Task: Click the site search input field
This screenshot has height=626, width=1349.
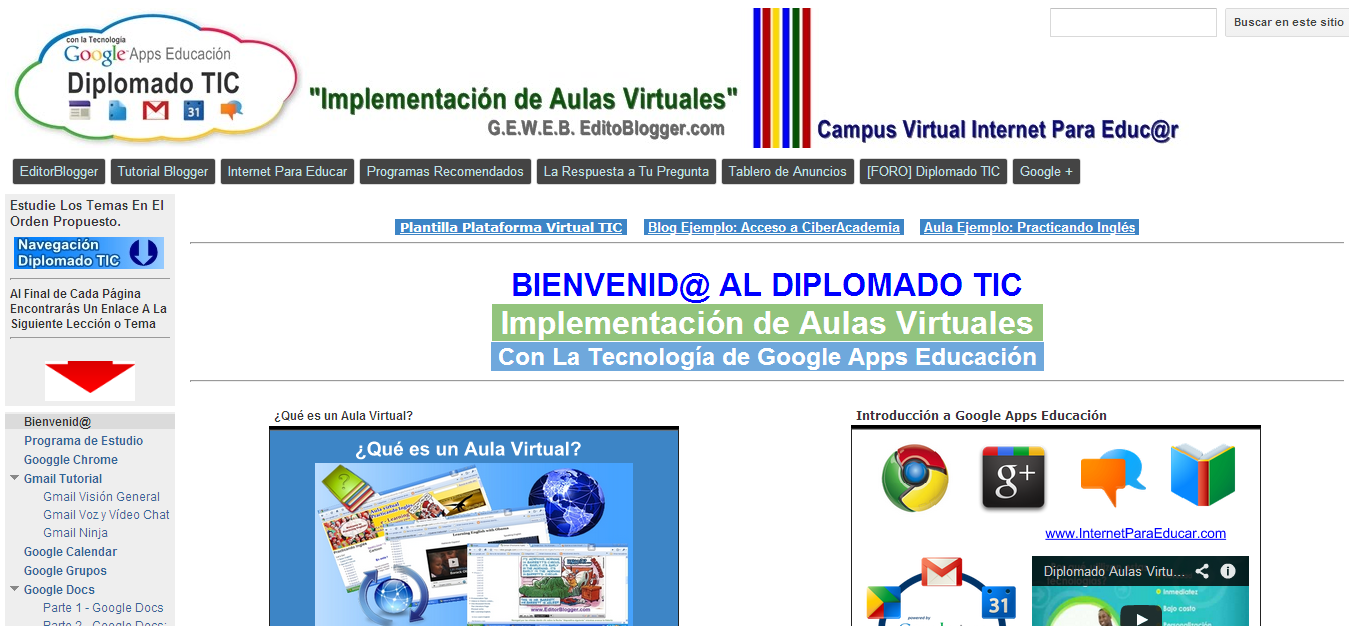Action: click(x=1132, y=22)
